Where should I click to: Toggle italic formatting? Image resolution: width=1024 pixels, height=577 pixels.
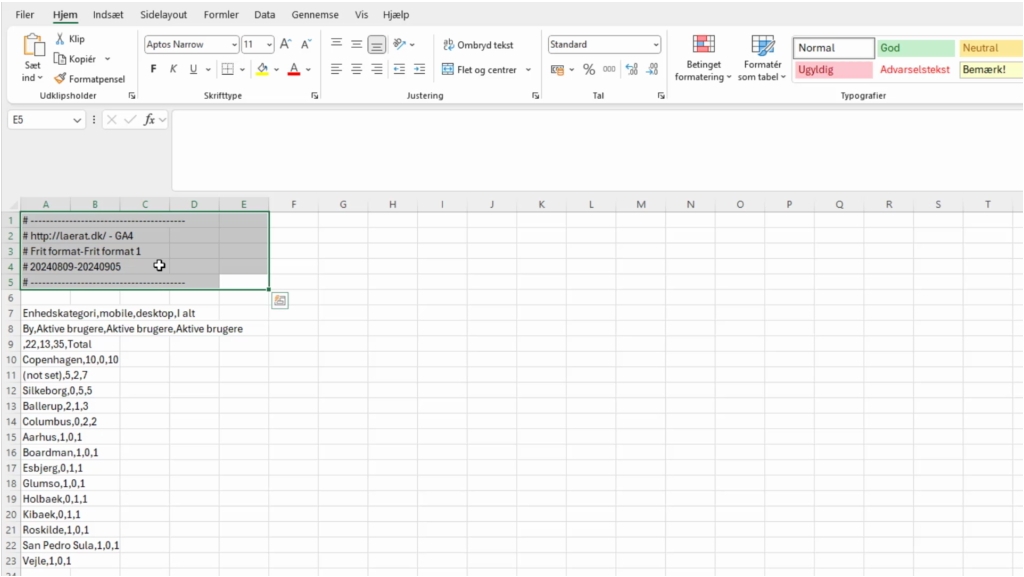(x=171, y=69)
